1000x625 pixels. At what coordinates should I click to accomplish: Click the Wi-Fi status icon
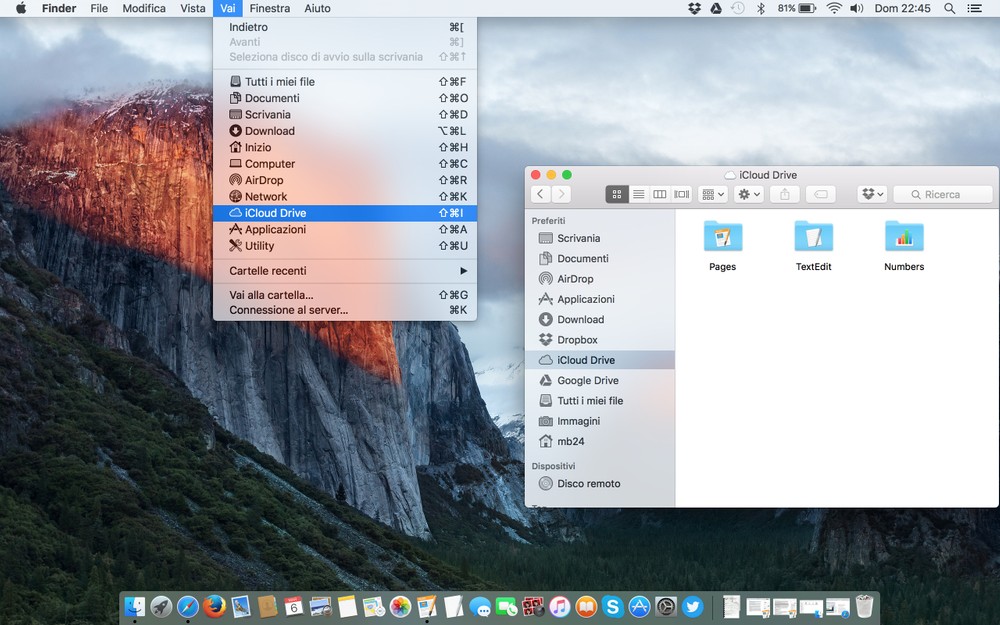[834, 8]
